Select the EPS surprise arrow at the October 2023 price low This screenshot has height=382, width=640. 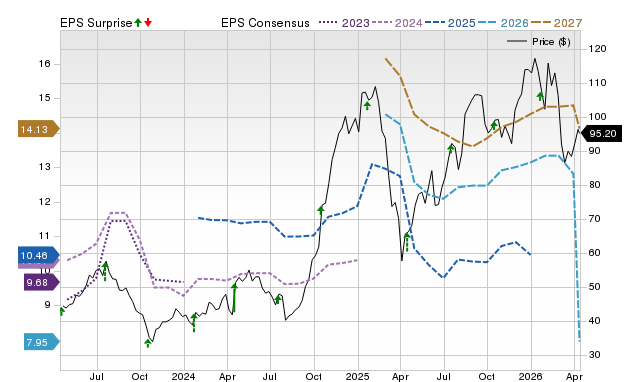tap(148, 343)
